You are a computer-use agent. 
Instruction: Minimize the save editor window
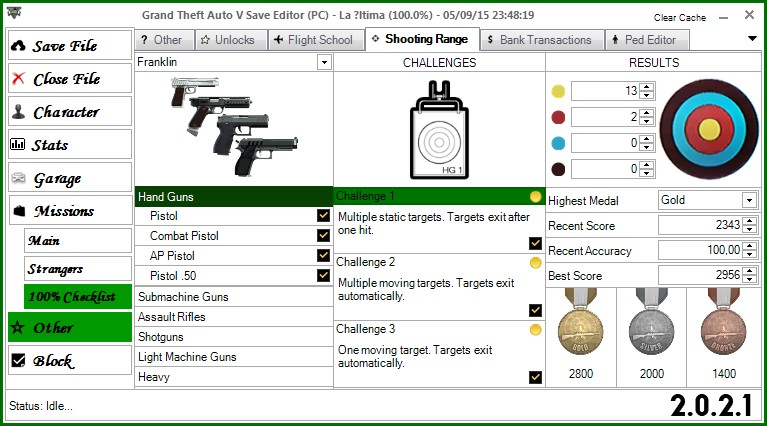click(x=723, y=18)
